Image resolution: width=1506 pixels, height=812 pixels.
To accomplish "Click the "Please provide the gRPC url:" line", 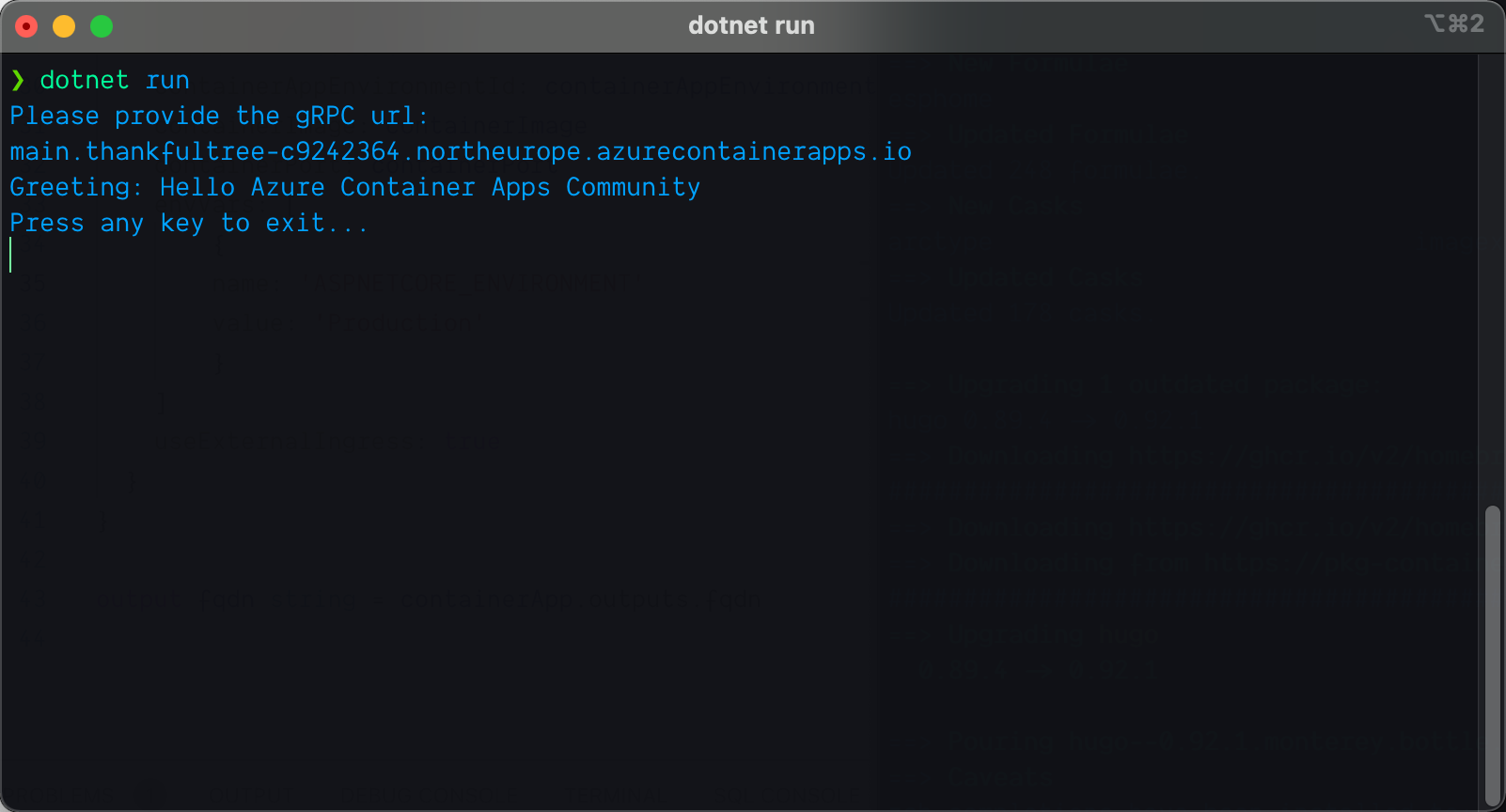I will tap(218, 116).
